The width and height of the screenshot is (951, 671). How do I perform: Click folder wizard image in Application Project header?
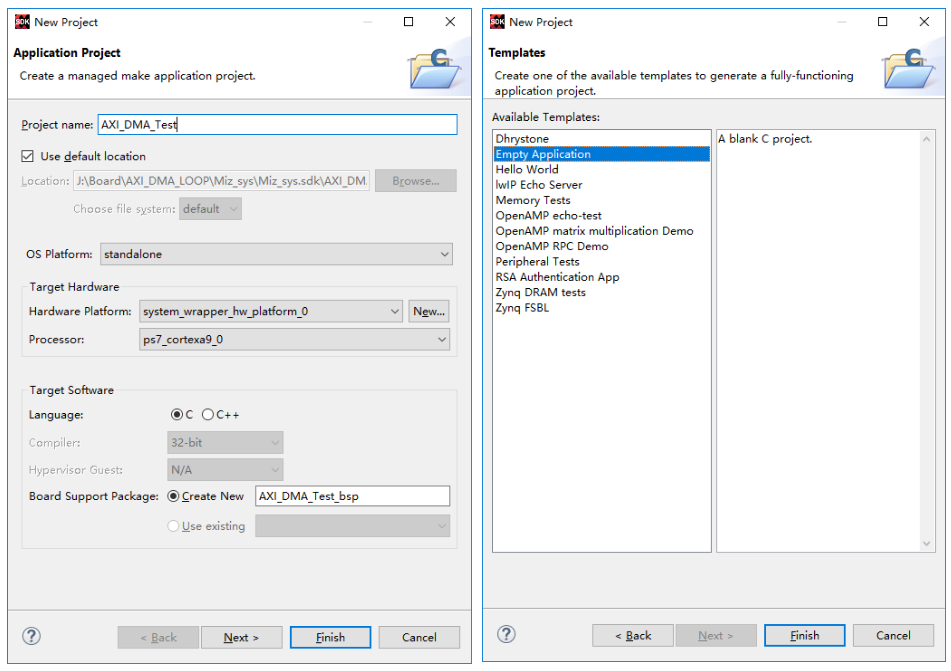point(434,69)
